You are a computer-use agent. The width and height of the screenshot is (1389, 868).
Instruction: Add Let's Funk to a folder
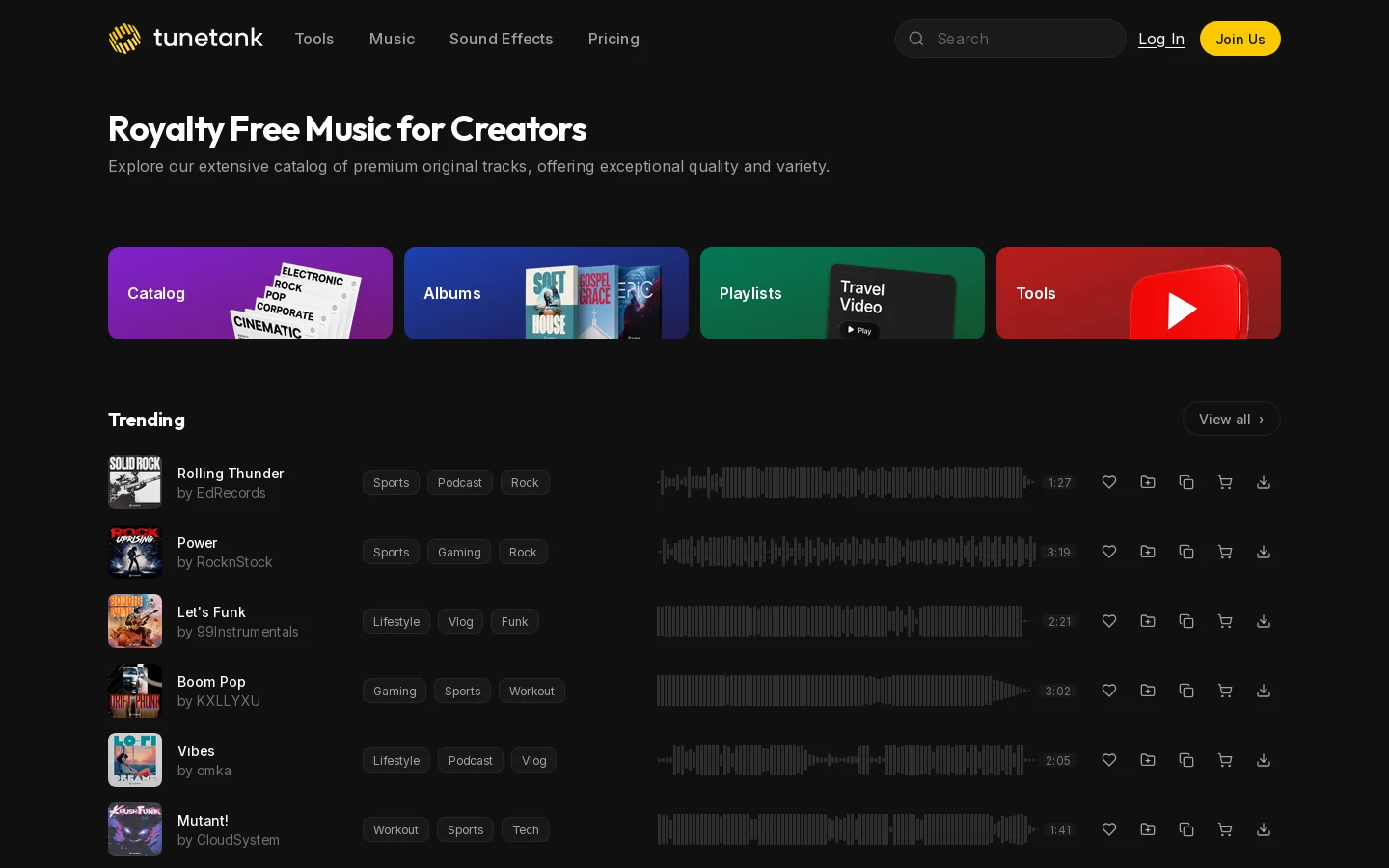[1148, 621]
